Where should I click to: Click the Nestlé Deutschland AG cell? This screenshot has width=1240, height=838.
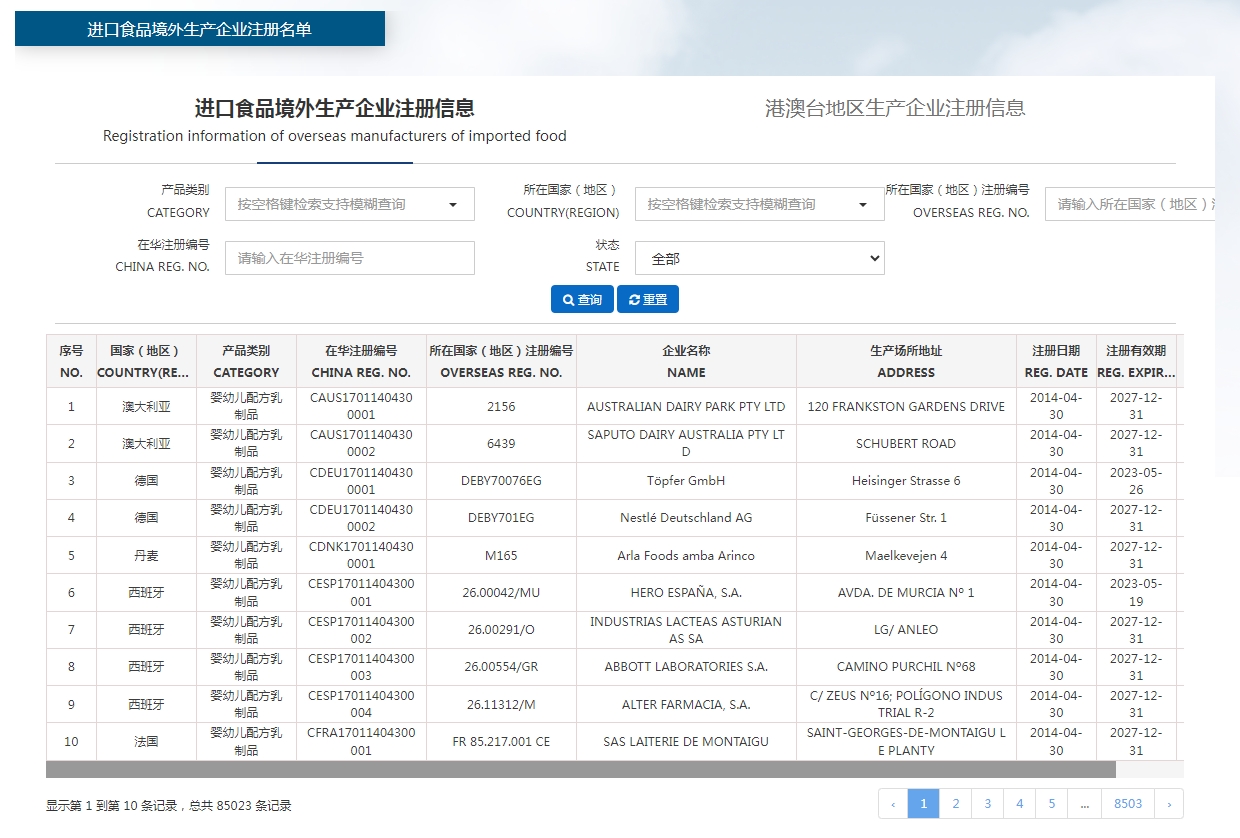686,518
